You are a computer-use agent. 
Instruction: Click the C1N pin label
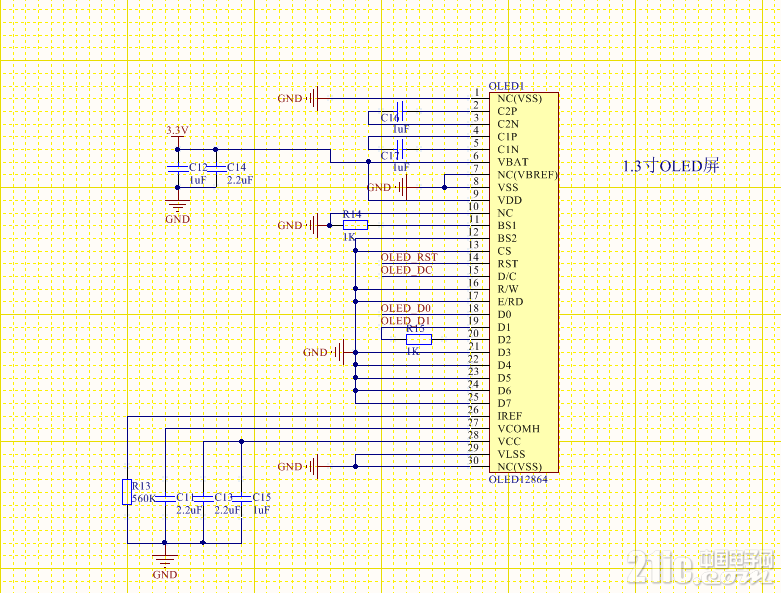click(508, 149)
